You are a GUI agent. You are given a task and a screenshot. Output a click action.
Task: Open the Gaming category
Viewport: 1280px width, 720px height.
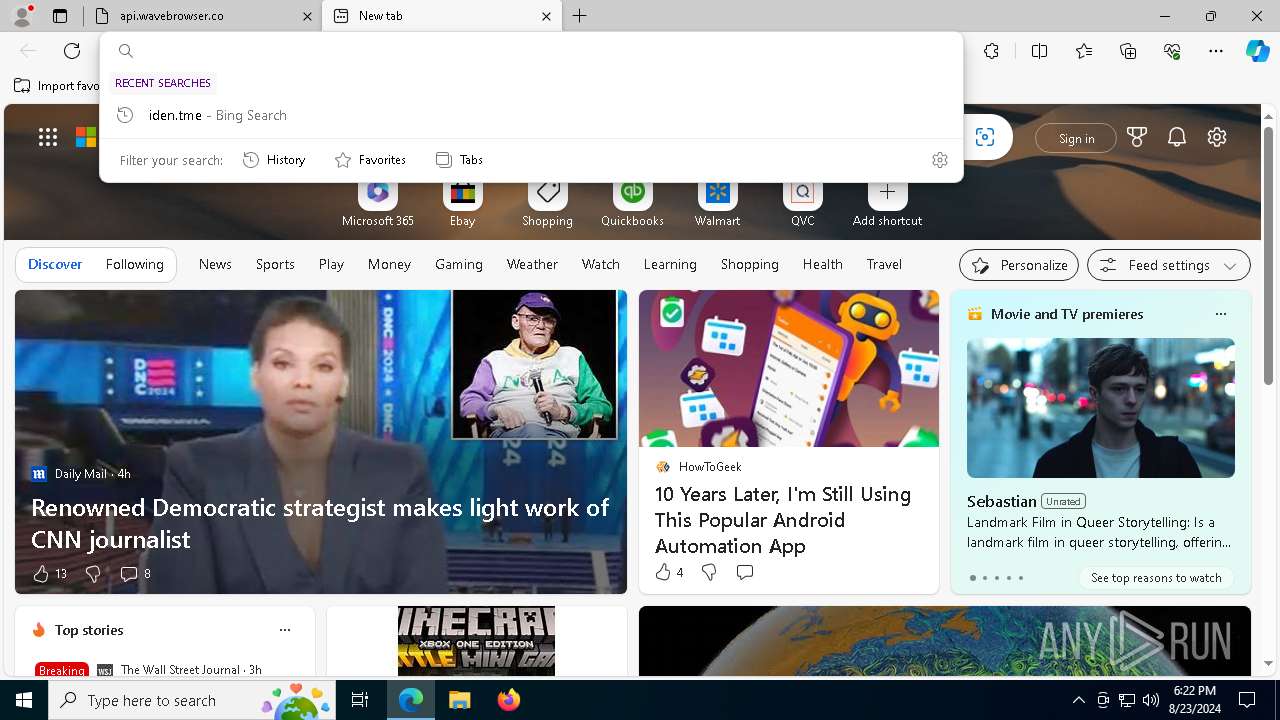point(459,264)
